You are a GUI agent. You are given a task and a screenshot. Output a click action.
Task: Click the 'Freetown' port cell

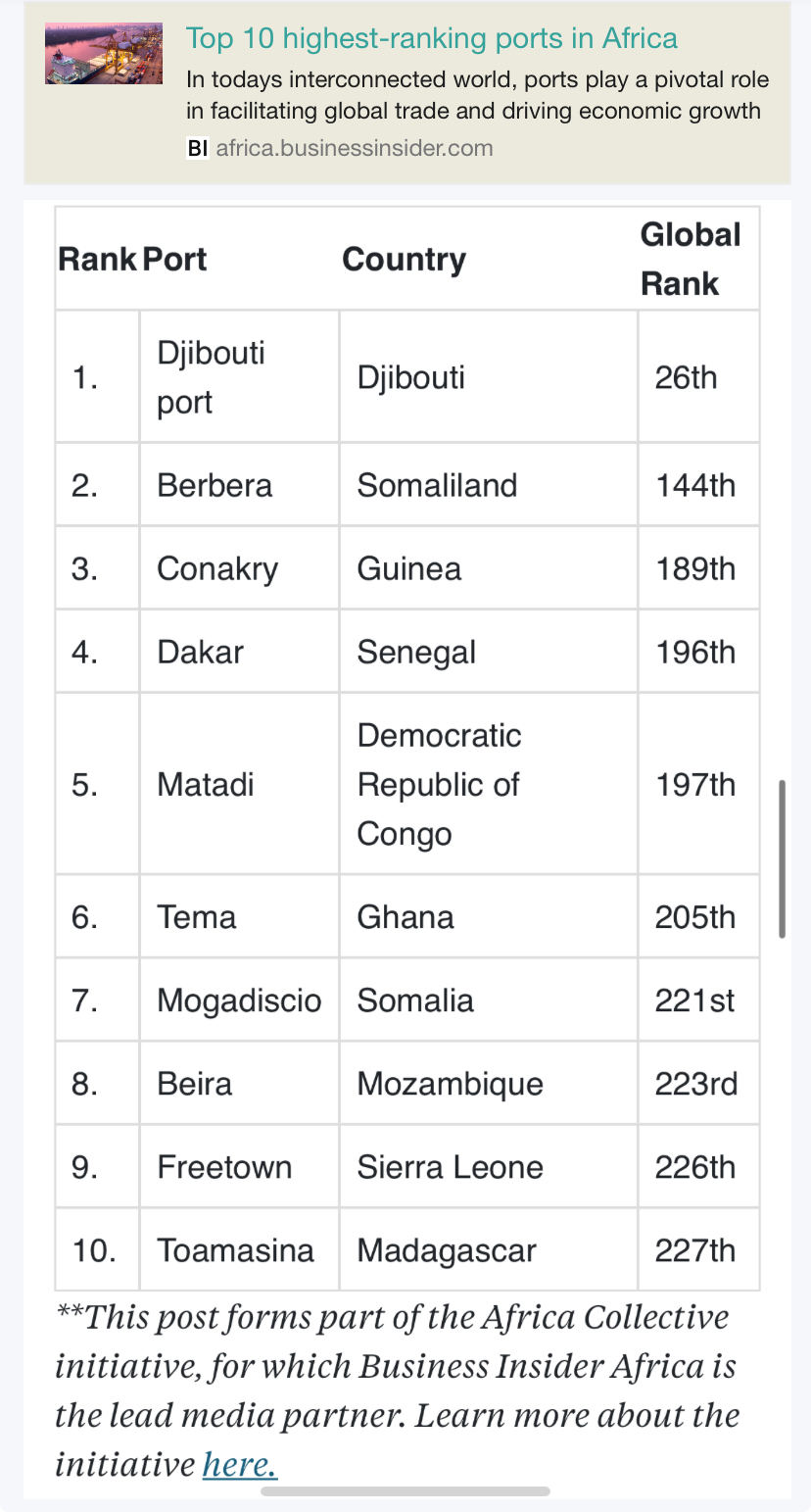[240, 1166]
